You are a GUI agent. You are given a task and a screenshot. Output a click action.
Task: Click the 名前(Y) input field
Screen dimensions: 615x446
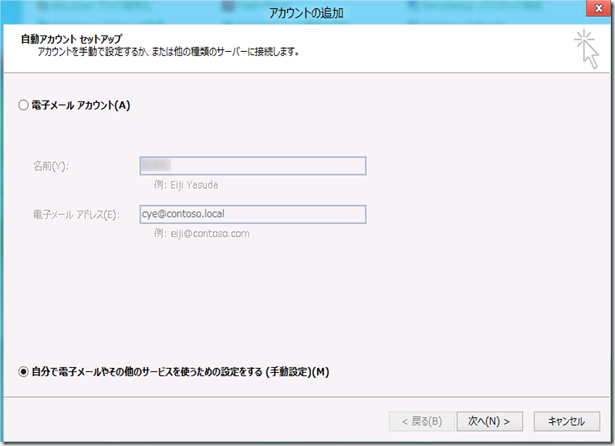(253, 166)
